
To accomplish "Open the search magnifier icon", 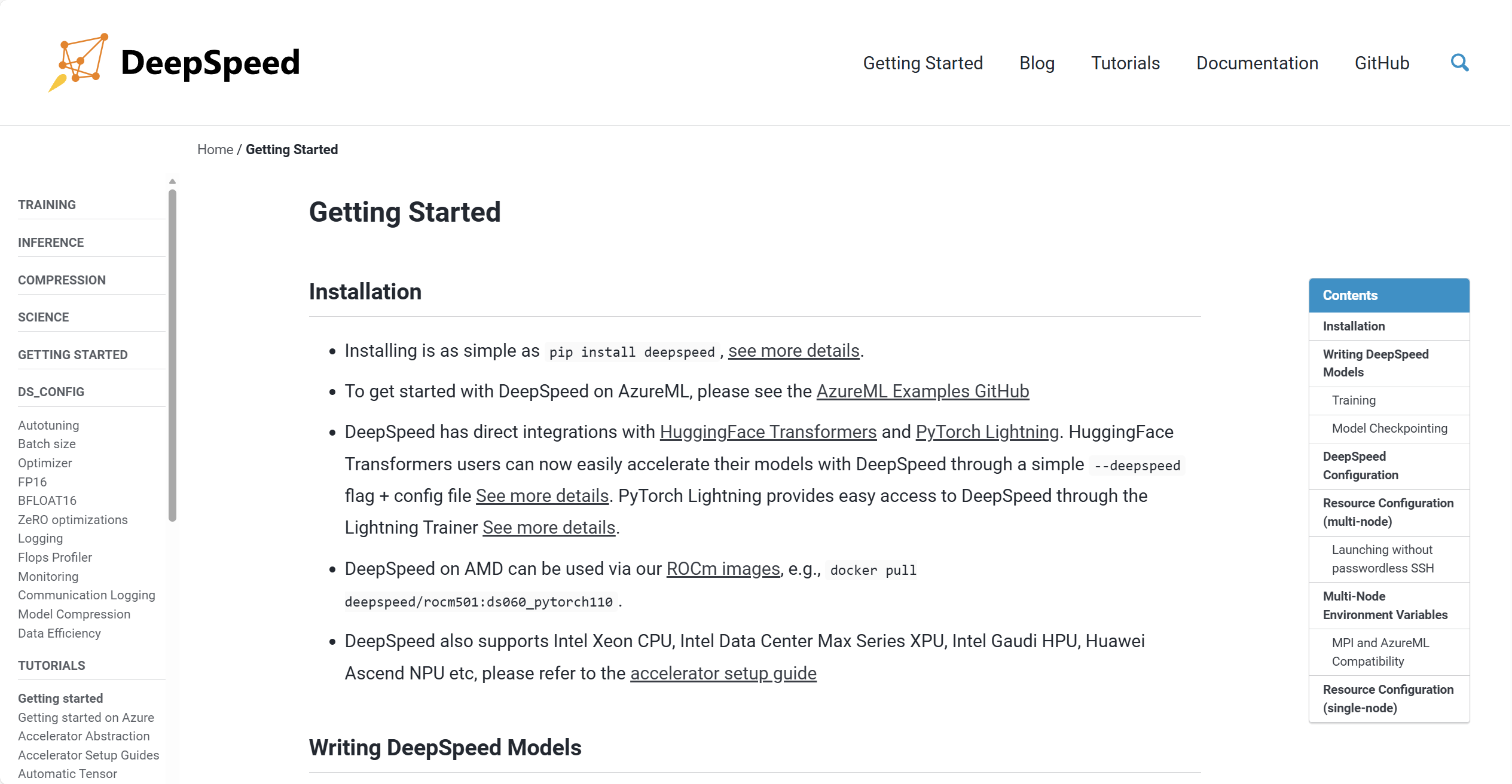I will (1459, 62).
